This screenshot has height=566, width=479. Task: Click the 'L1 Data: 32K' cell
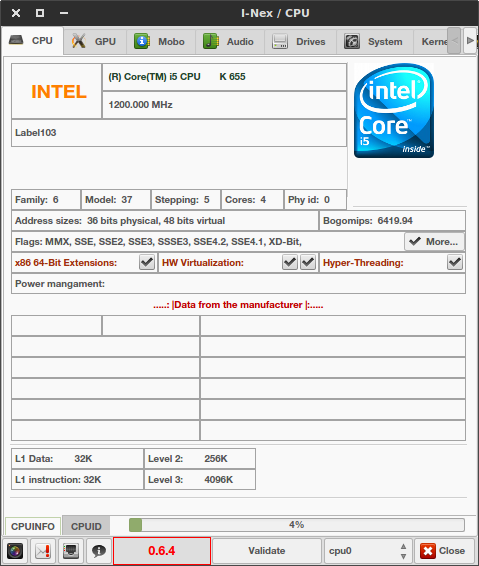tap(77, 458)
